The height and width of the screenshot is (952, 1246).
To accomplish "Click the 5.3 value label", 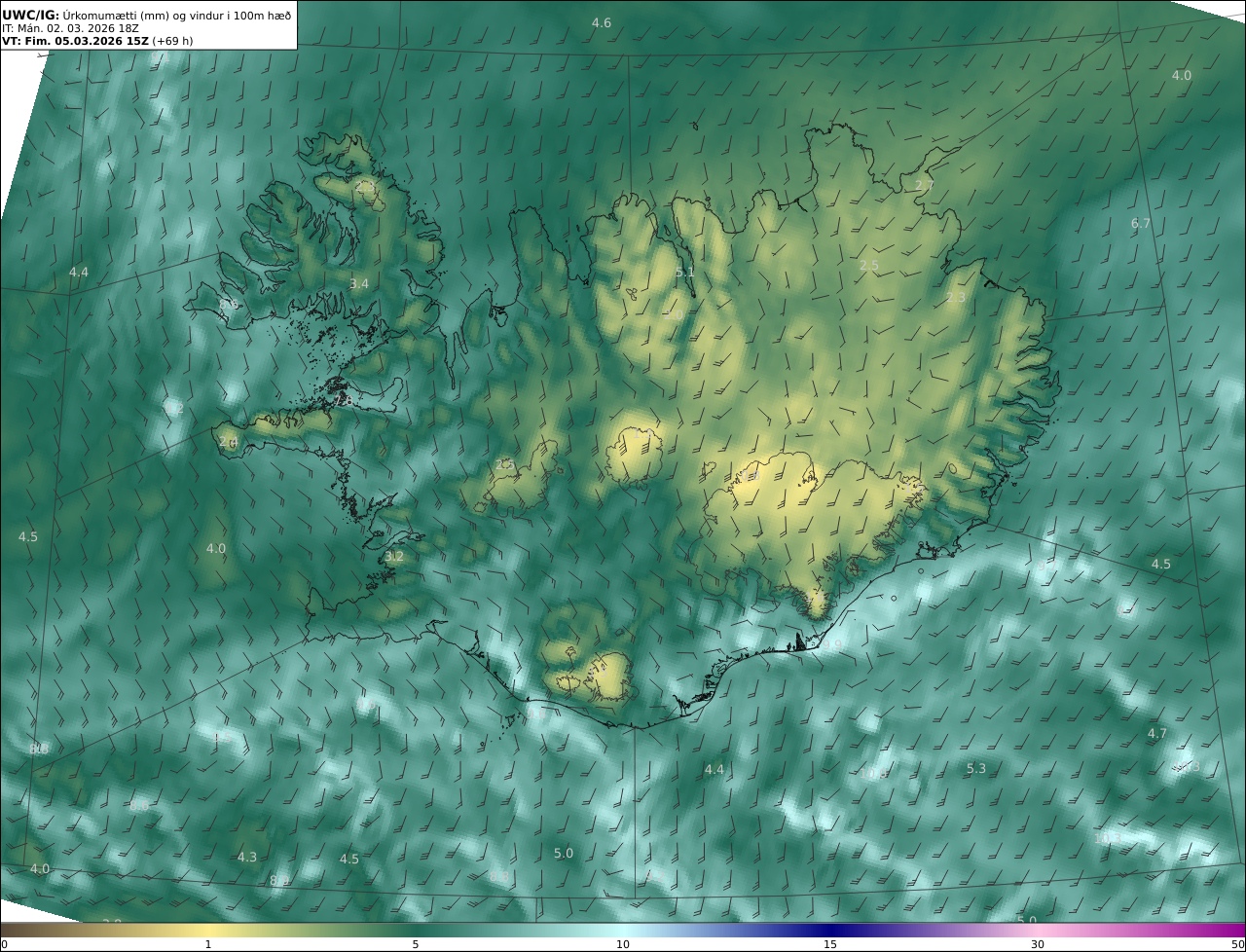I will pyautogui.click(x=976, y=768).
